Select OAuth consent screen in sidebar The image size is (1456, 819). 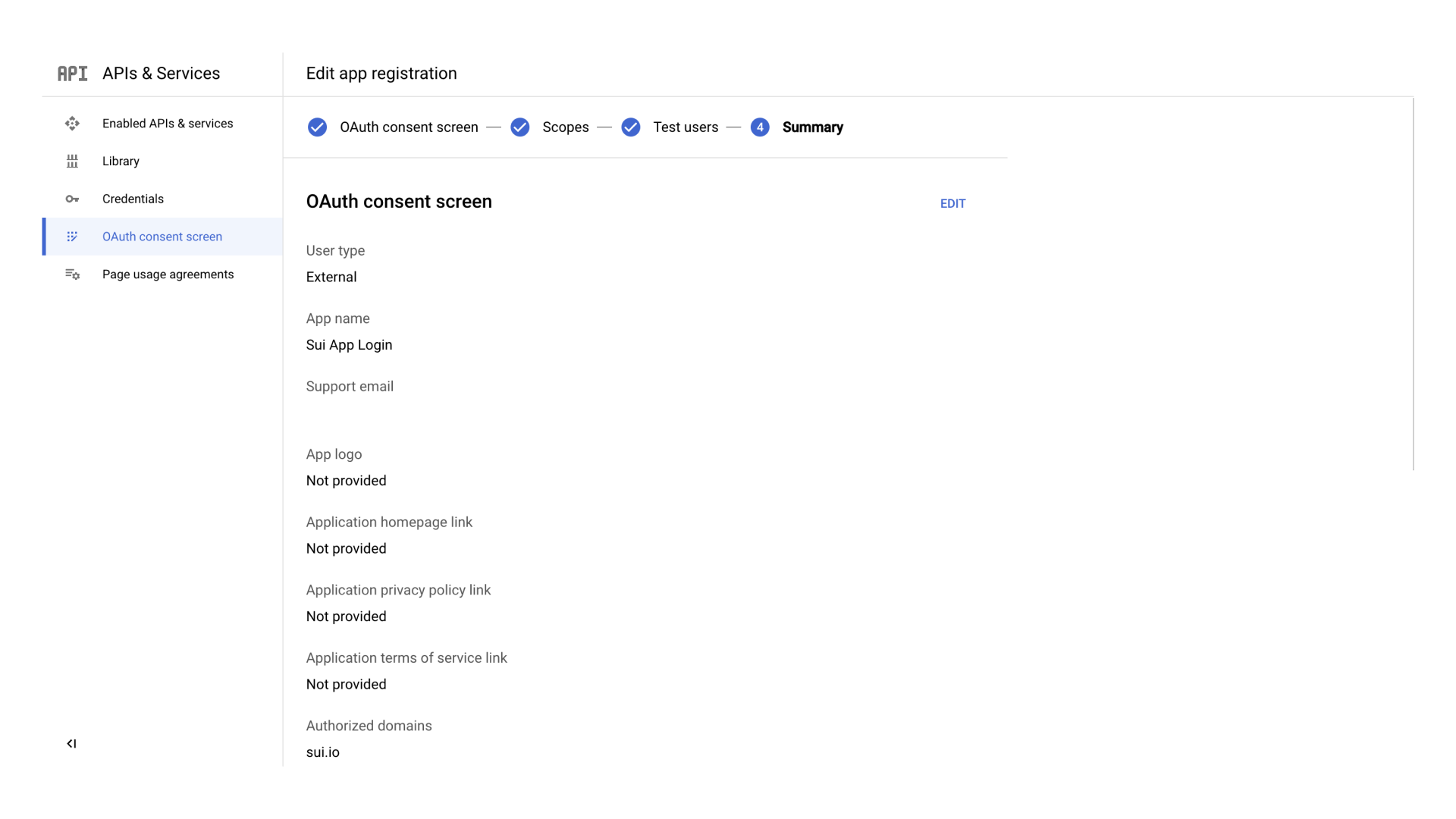click(162, 237)
